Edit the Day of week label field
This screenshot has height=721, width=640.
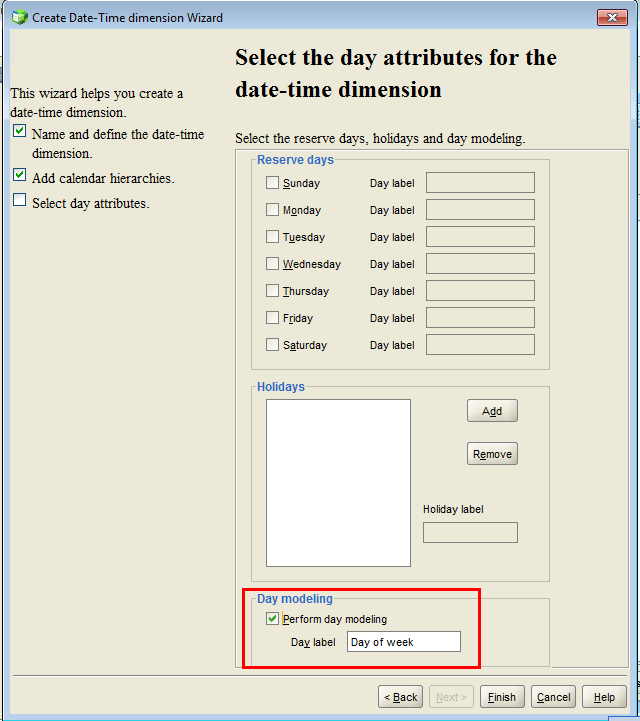pos(403,641)
